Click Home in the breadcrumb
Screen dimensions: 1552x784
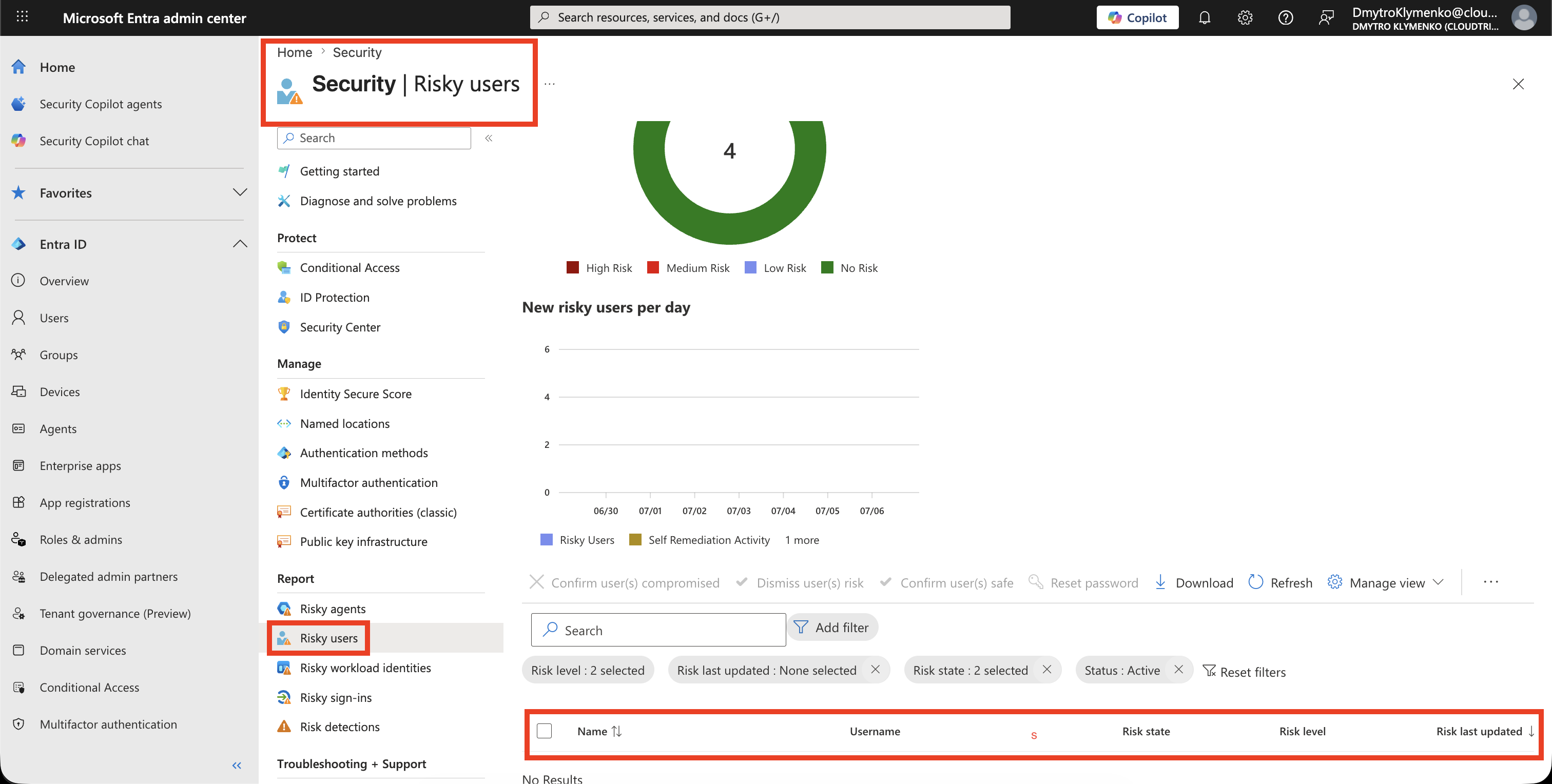click(294, 52)
